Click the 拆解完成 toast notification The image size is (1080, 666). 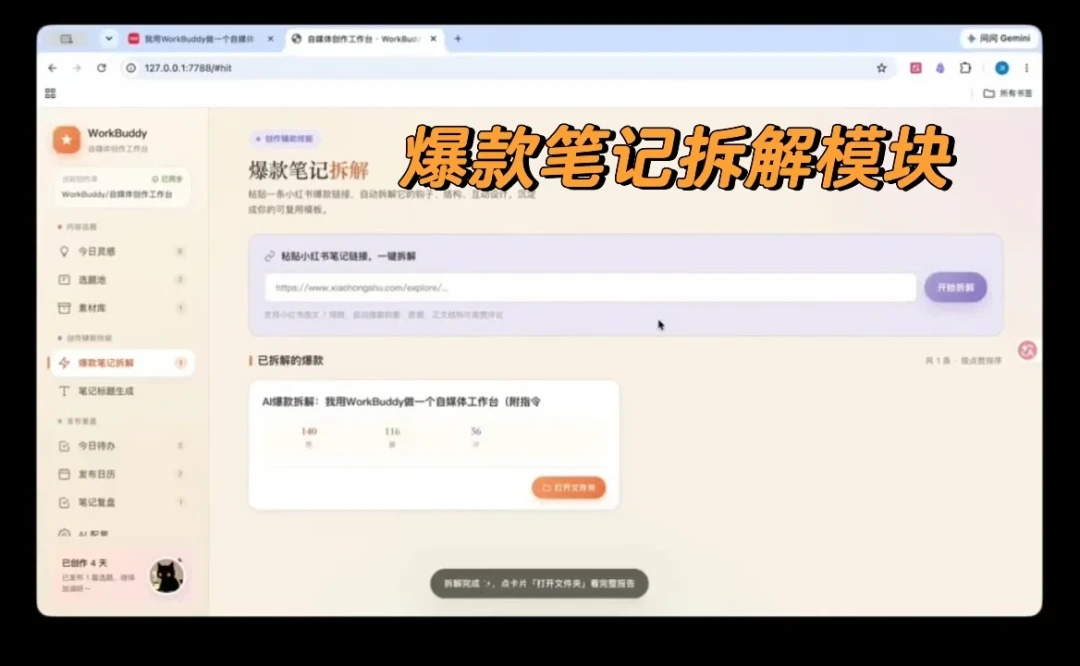(x=539, y=583)
